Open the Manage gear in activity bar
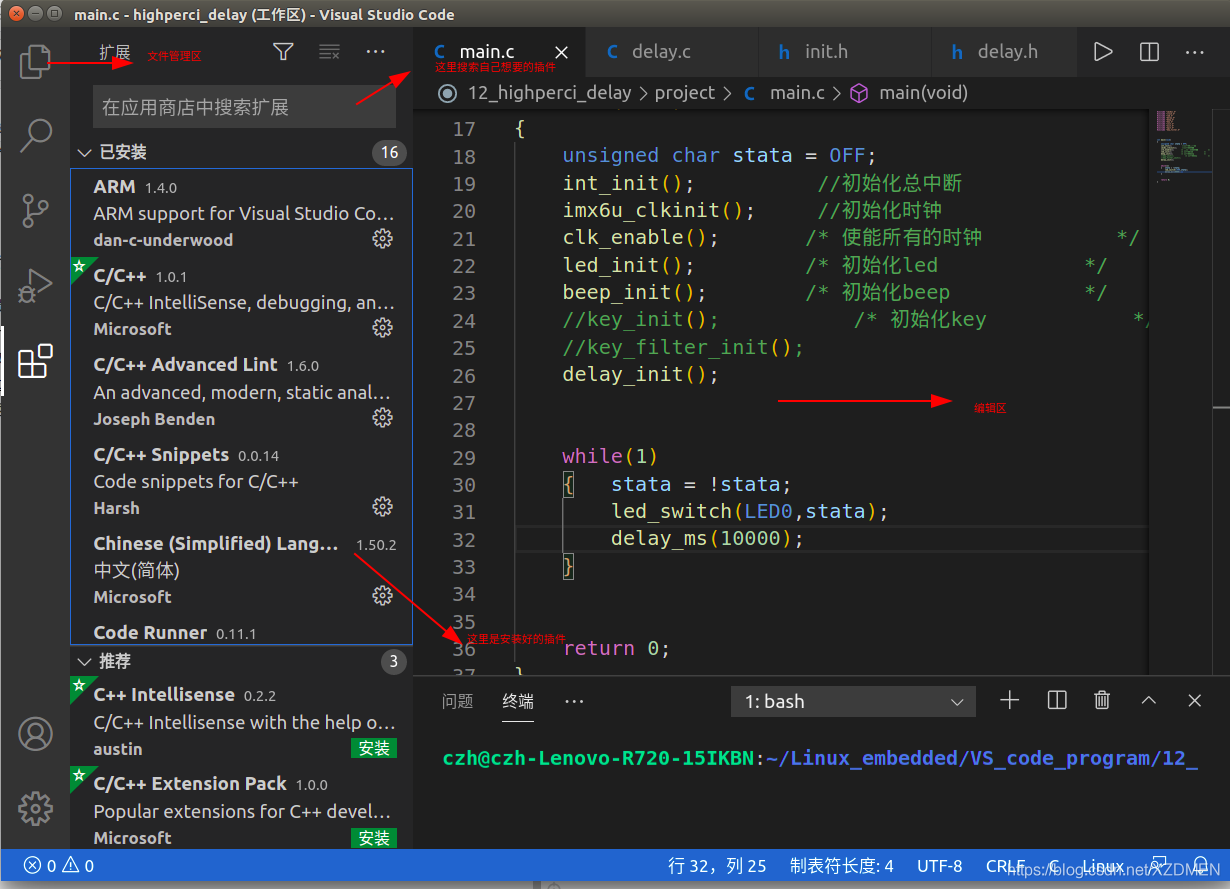The image size is (1230, 889). 35,808
